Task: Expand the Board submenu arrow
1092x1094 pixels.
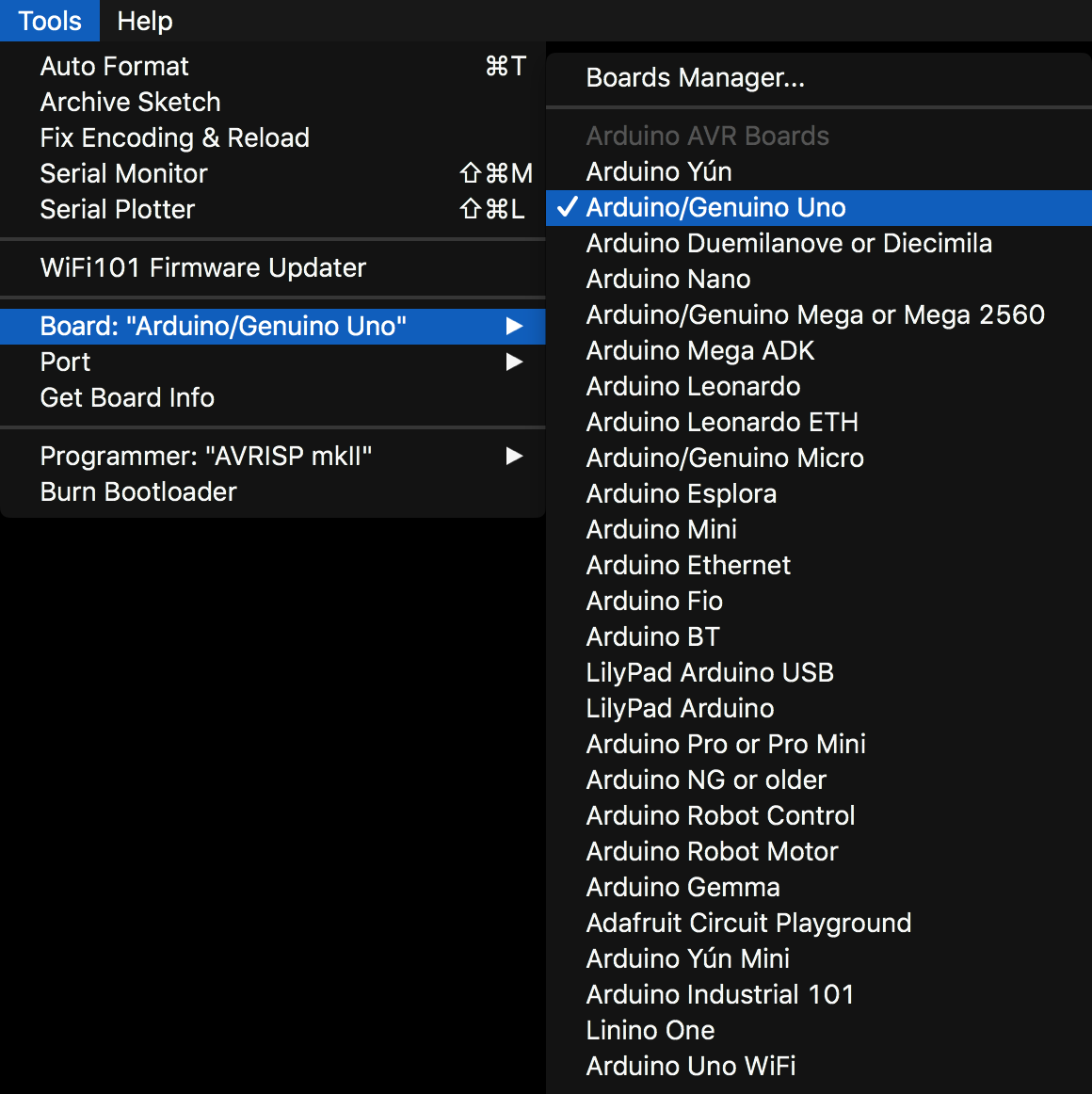Action: [514, 326]
